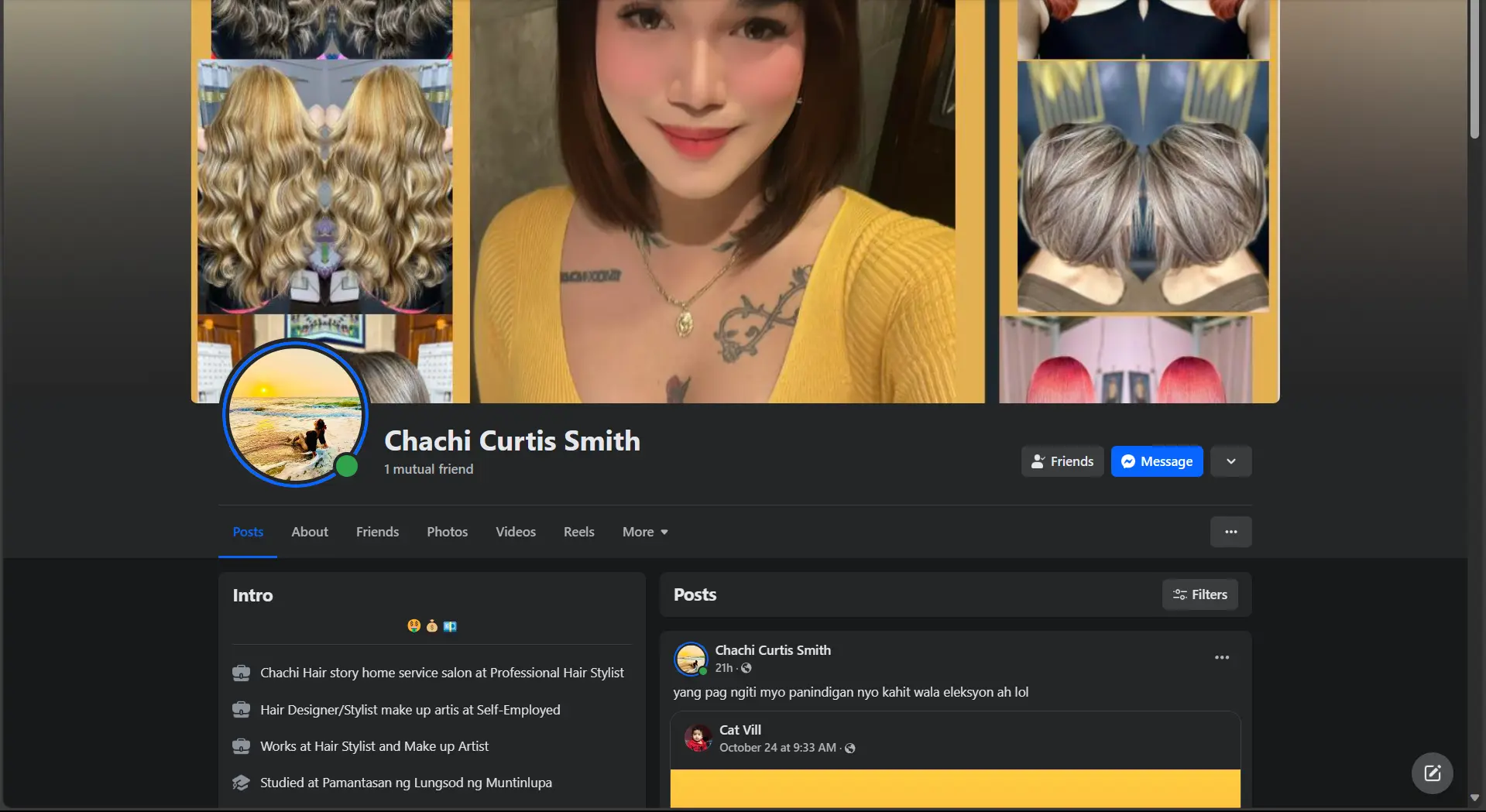The width and height of the screenshot is (1486, 812).
Task: Select the Reels tab
Action: [x=578, y=532]
